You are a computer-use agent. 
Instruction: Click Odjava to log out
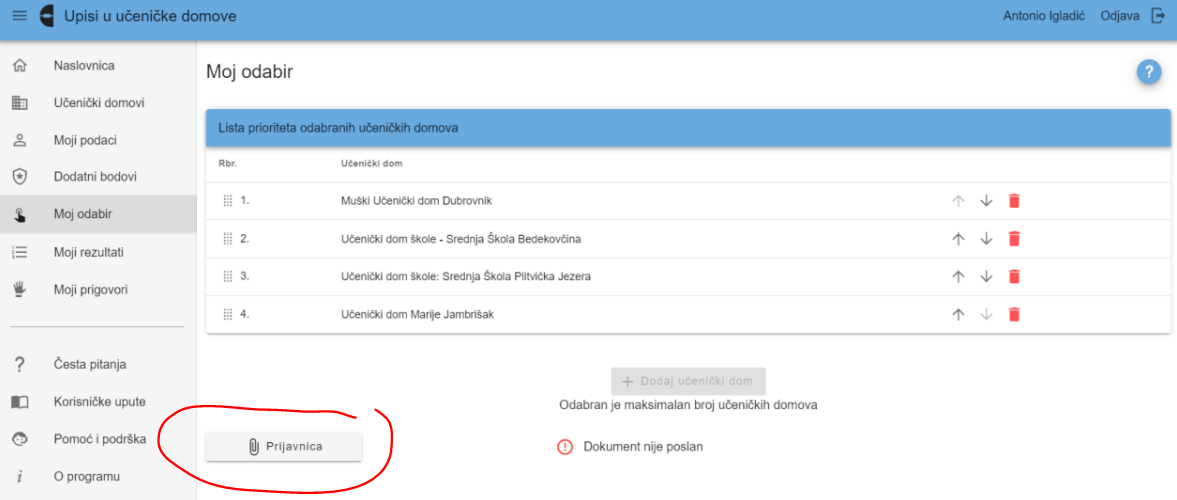tap(1120, 16)
